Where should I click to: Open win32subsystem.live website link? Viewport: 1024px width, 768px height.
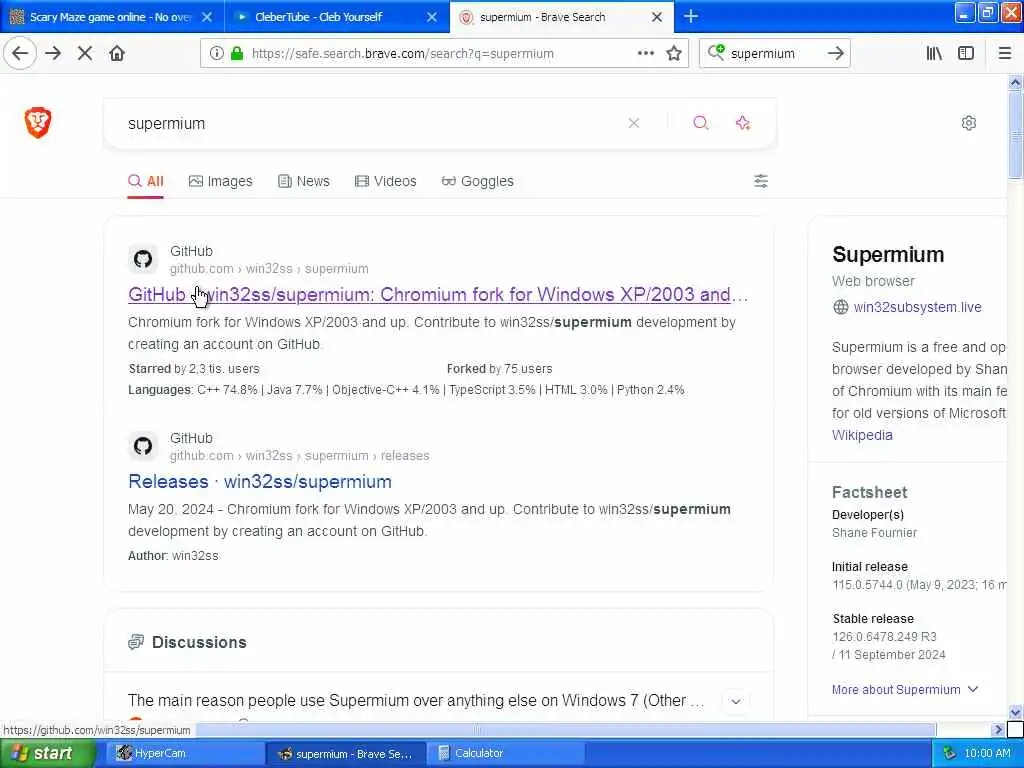[x=917, y=307]
